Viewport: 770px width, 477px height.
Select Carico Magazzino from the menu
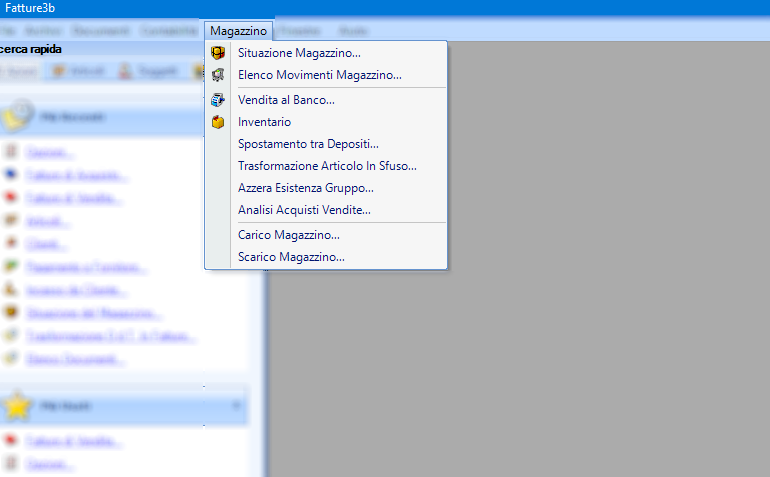[x=289, y=235]
